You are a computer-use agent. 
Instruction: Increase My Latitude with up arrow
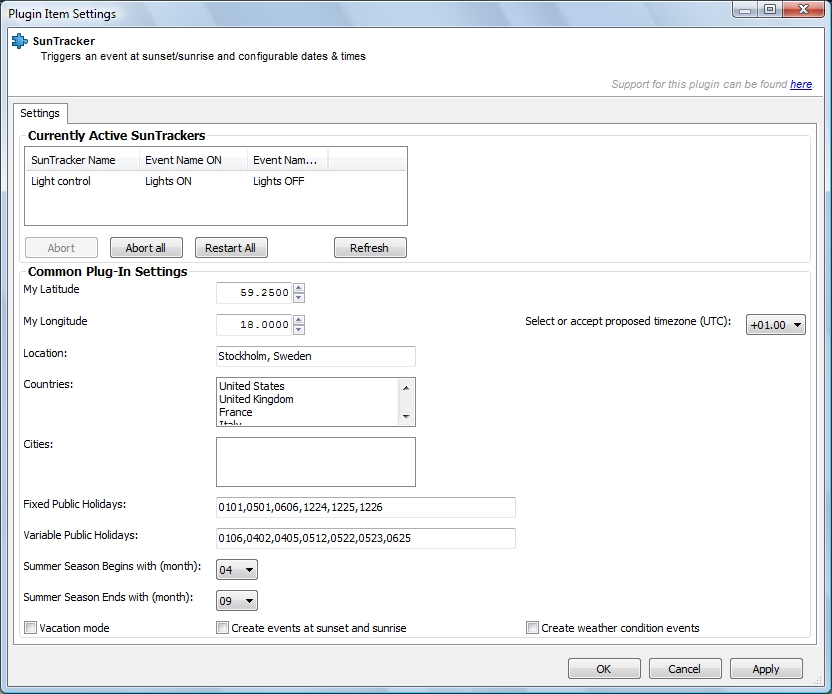[299, 288]
